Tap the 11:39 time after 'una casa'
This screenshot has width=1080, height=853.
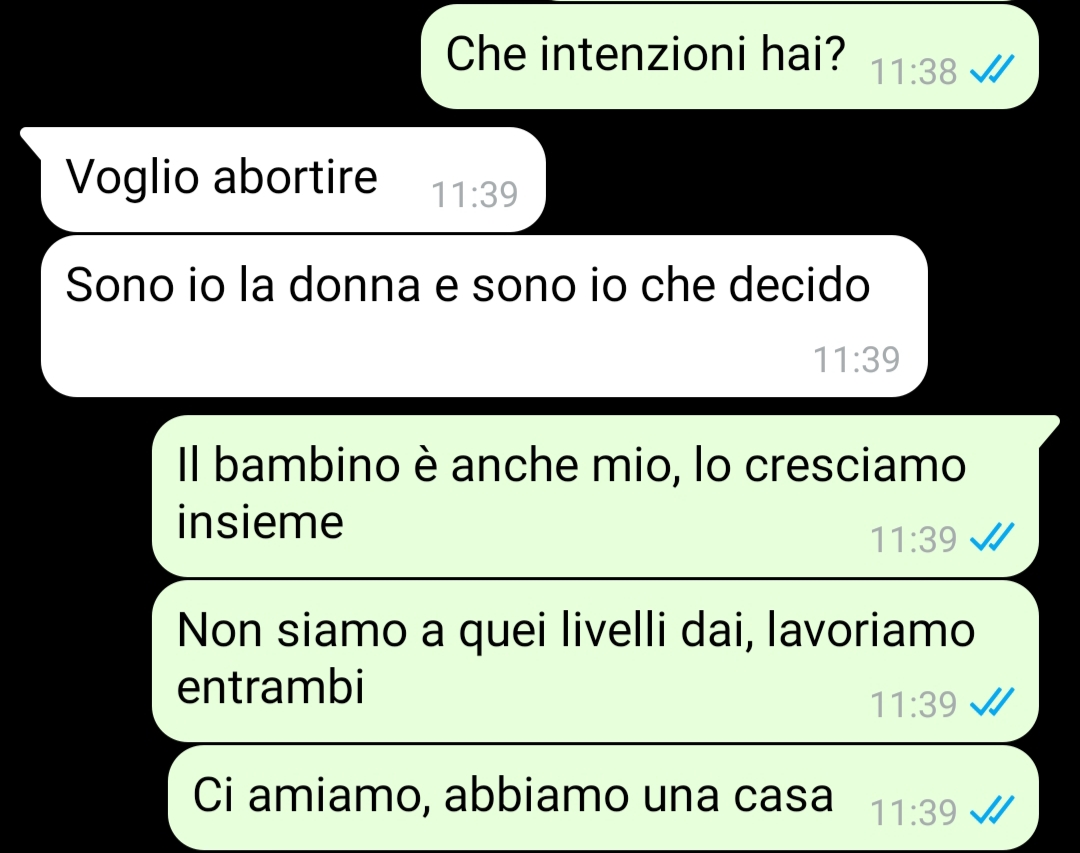913,812
